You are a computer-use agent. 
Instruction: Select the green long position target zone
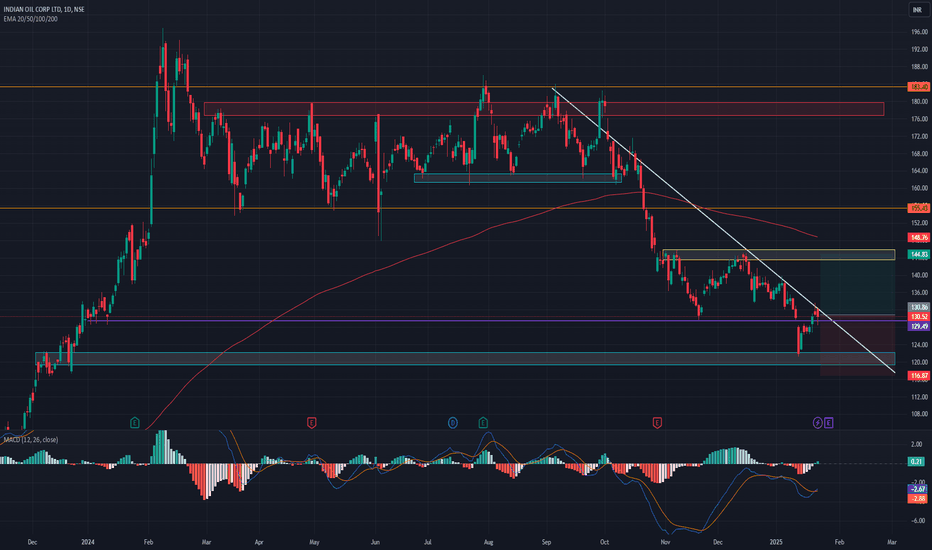858,282
